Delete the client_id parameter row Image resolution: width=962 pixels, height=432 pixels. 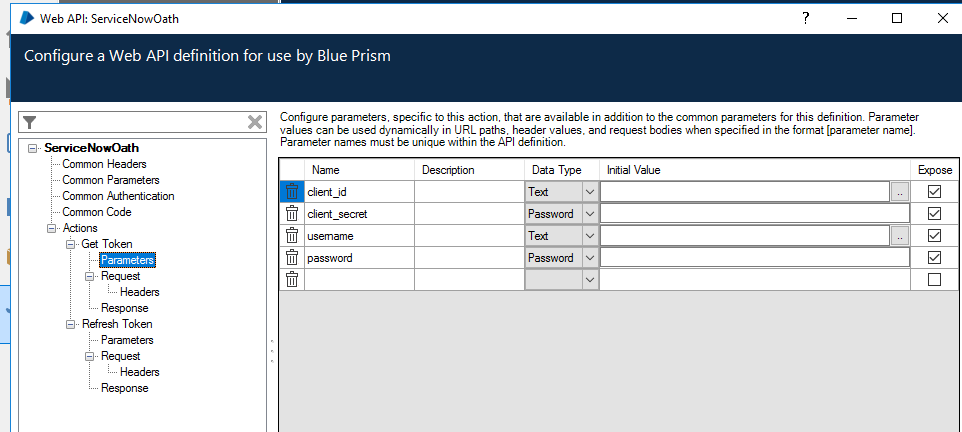(291, 191)
